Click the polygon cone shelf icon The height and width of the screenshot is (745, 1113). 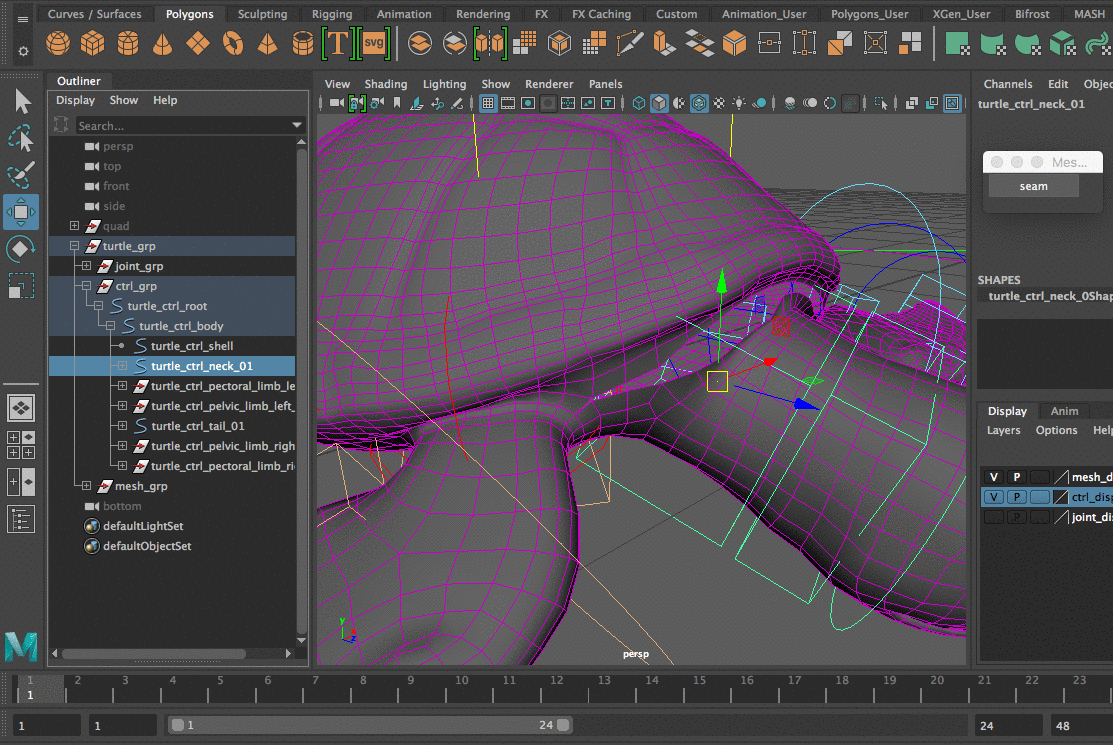pos(162,43)
